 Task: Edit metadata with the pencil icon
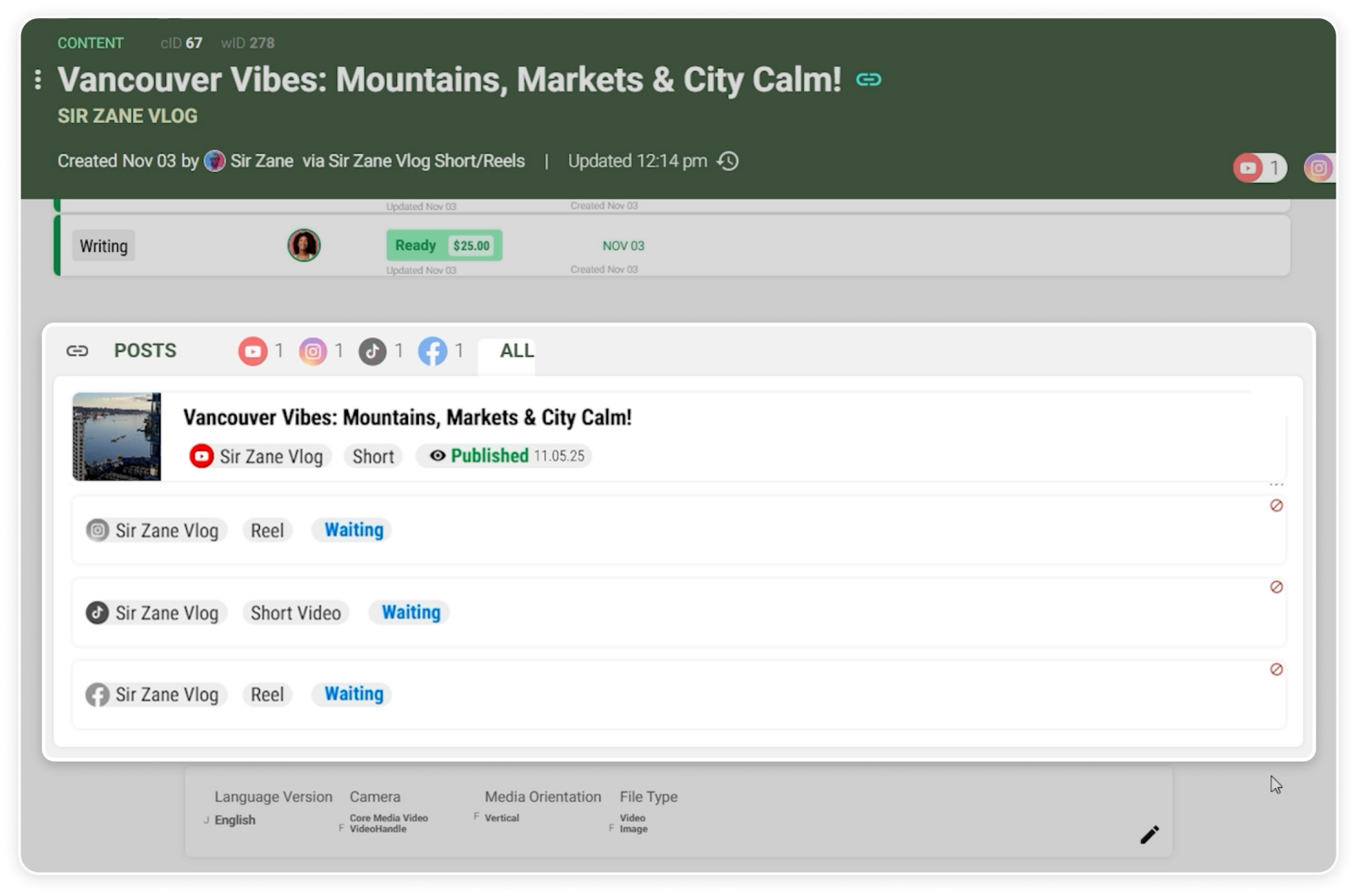[1149, 834]
